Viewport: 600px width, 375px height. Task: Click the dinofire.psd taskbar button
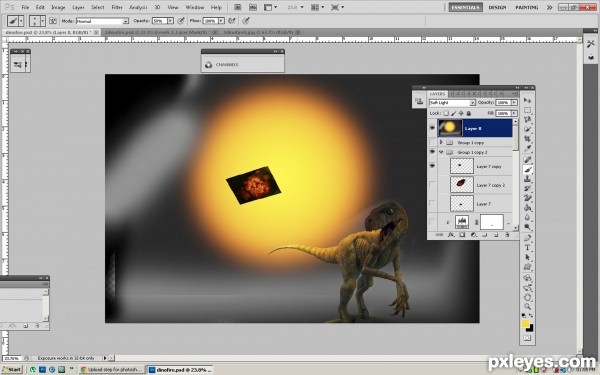[180, 370]
